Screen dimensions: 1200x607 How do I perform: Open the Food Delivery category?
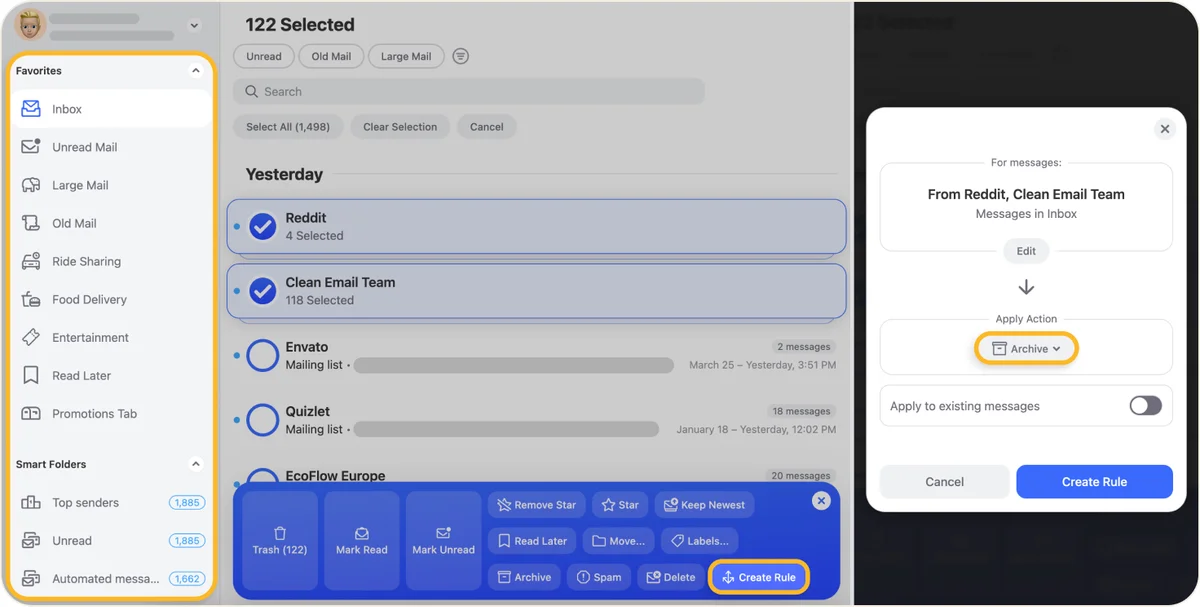(x=91, y=299)
